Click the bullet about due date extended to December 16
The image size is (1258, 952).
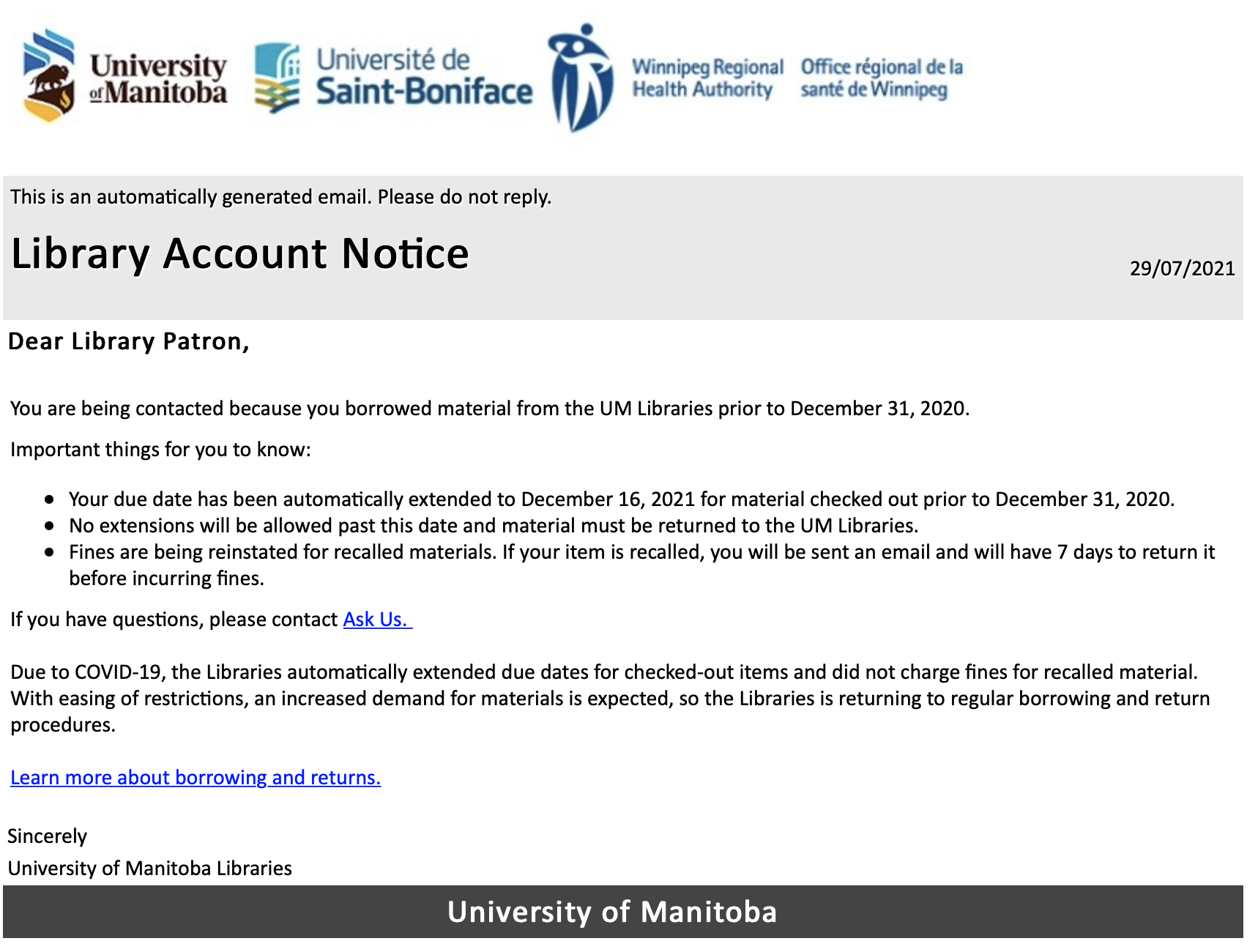[x=621, y=499]
